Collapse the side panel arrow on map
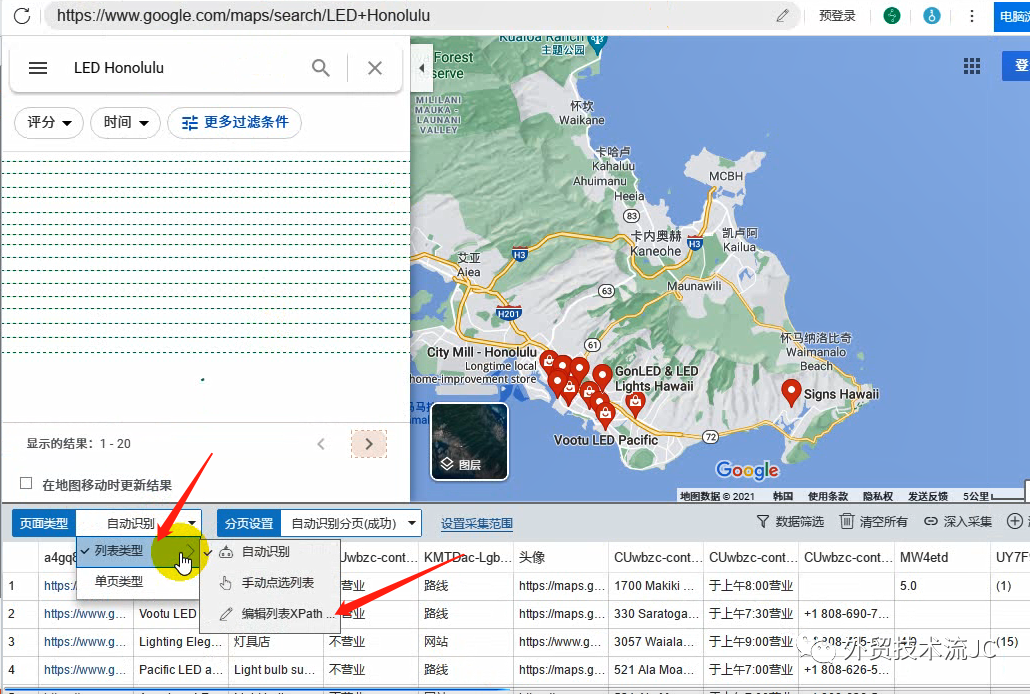 [x=422, y=68]
